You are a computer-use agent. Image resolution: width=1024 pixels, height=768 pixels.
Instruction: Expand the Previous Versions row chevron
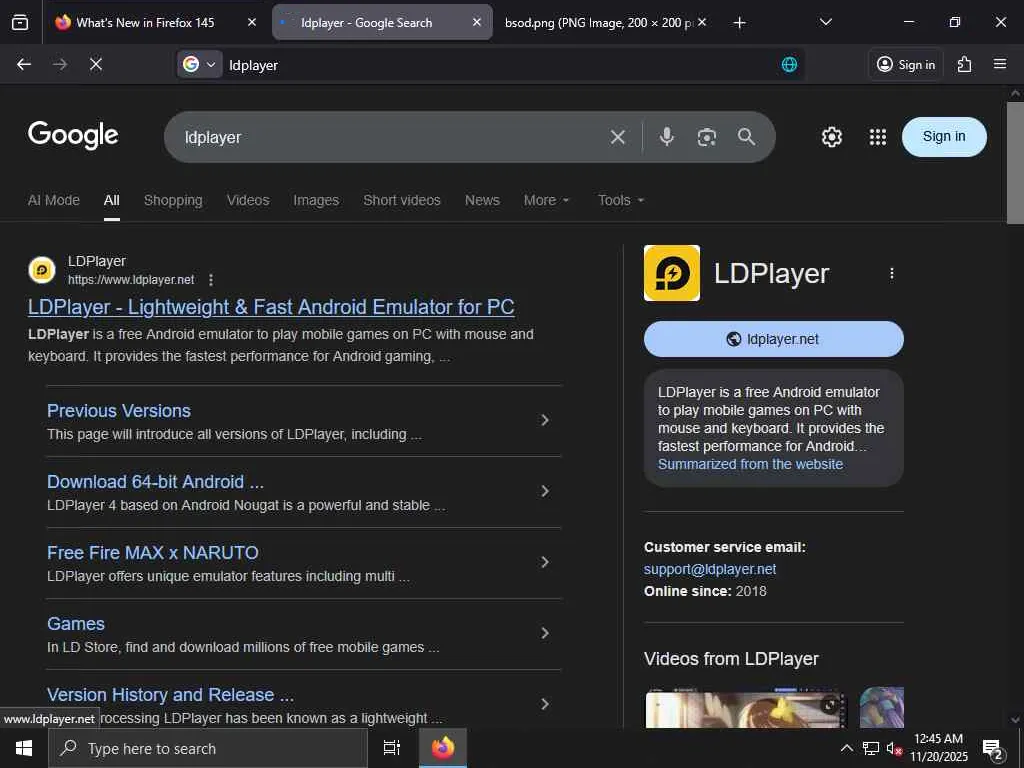(x=545, y=421)
